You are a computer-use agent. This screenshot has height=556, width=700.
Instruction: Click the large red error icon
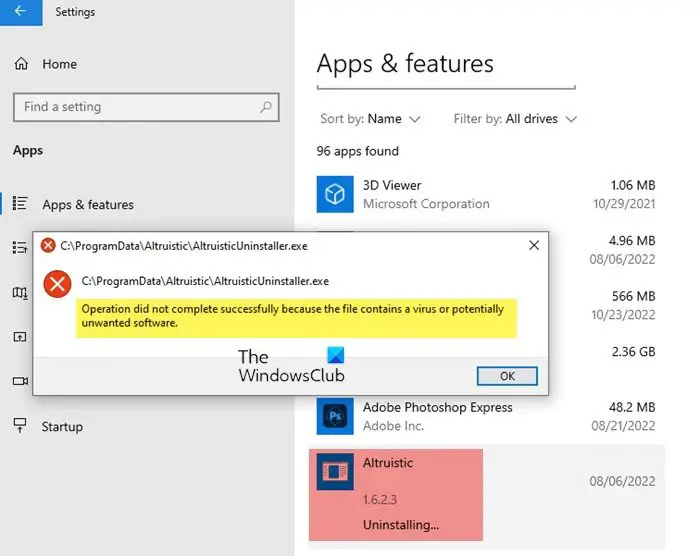[57, 284]
